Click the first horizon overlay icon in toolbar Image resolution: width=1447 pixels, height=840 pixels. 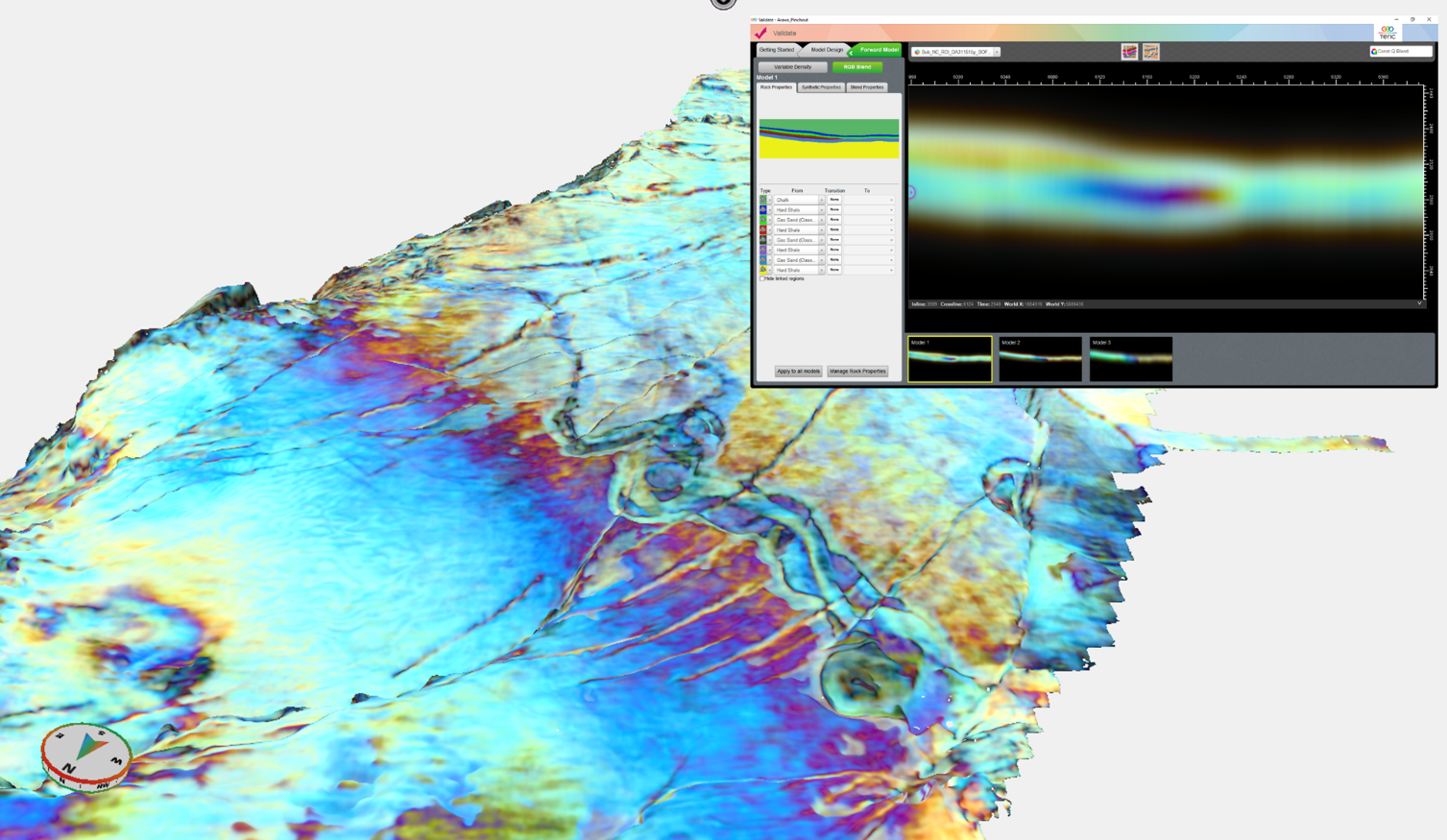(1129, 52)
